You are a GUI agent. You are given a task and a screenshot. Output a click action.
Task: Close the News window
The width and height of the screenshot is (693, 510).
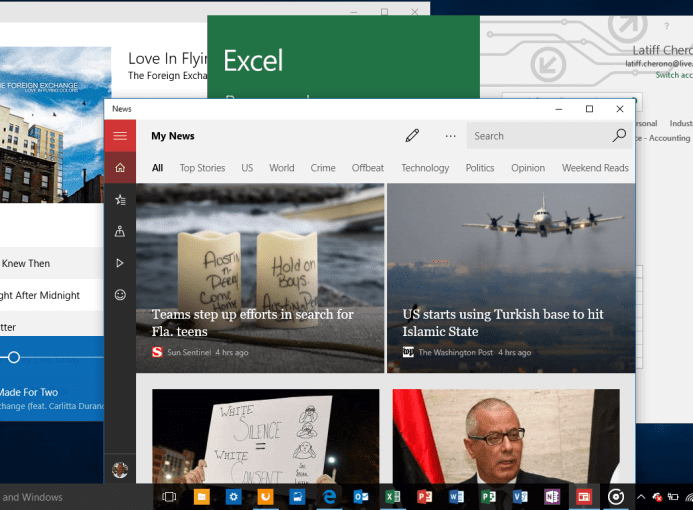[x=620, y=109]
